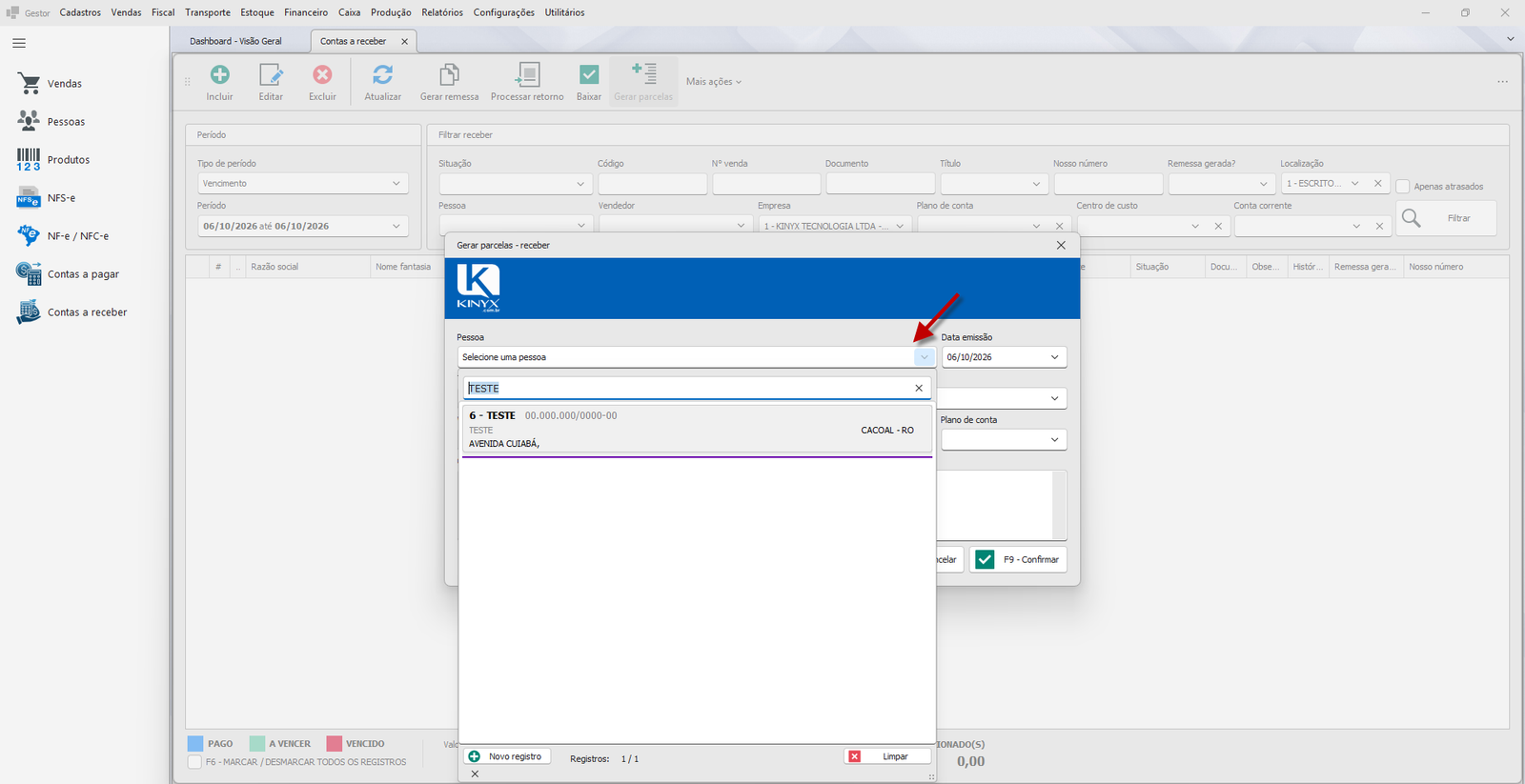Close the Contas a receber tab
1525x784 pixels.
tap(404, 41)
